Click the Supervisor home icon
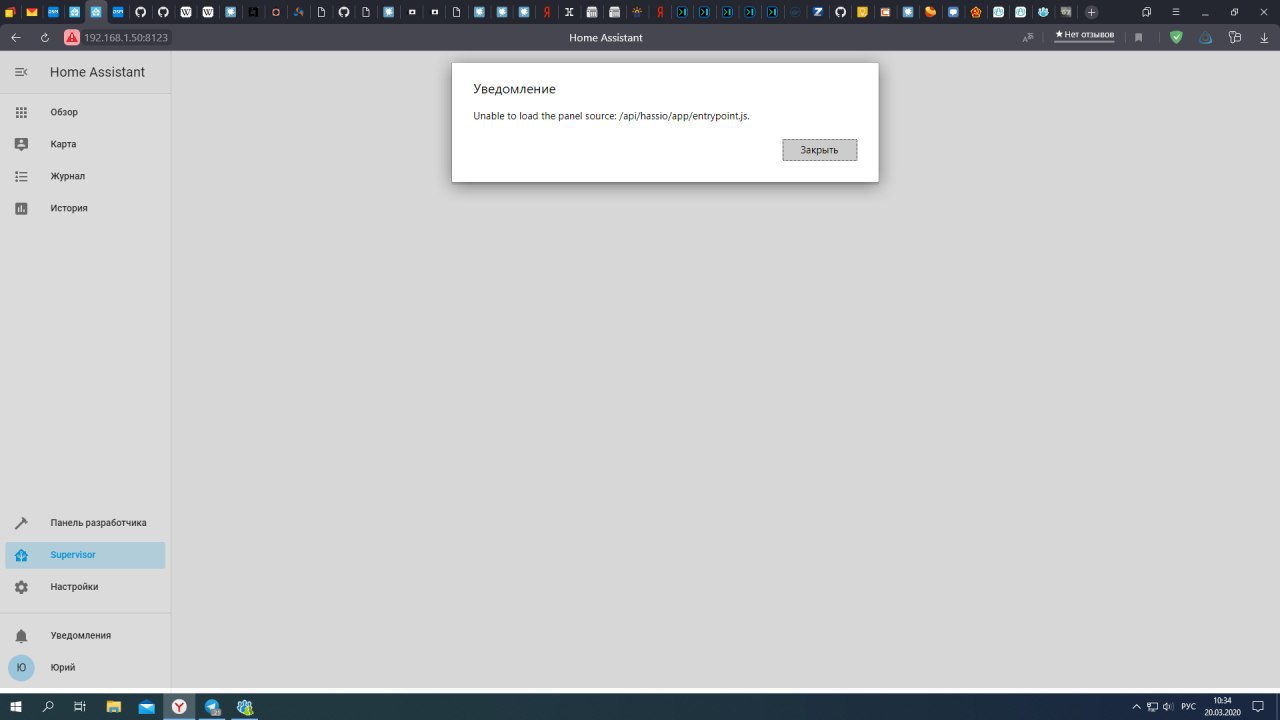Image resolution: width=1280 pixels, height=720 pixels. [21, 555]
